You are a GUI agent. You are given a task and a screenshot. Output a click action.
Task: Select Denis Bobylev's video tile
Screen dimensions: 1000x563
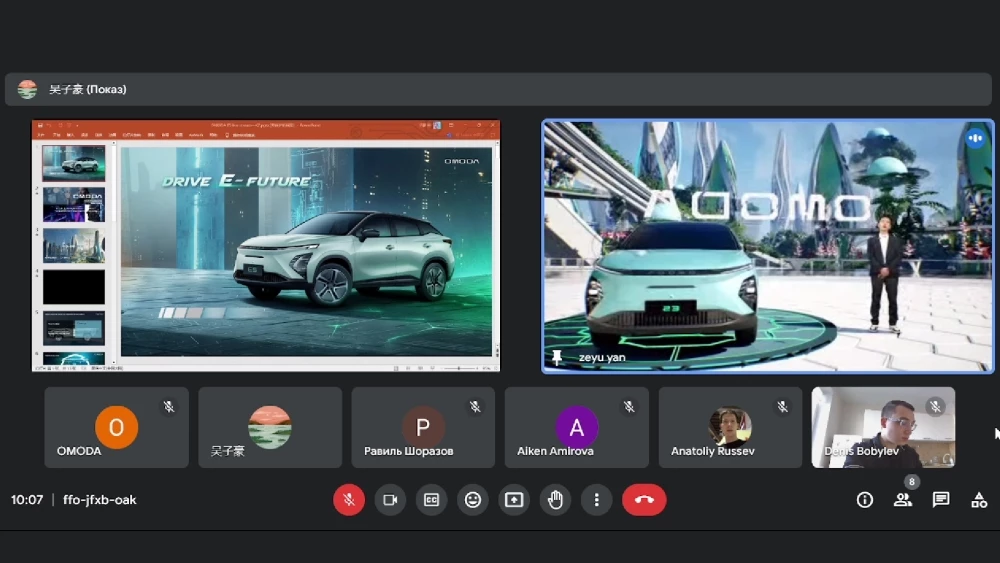883,427
